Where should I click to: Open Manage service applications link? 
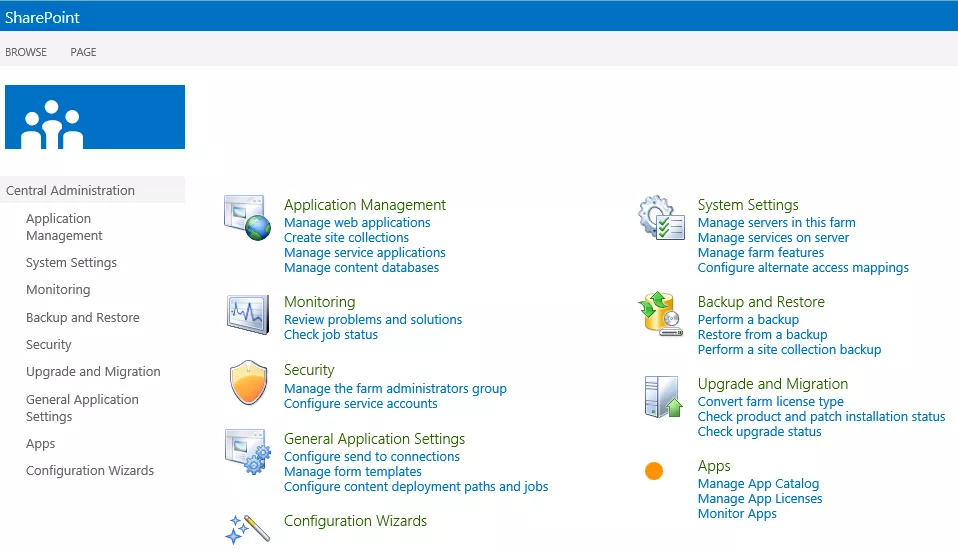(365, 252)
